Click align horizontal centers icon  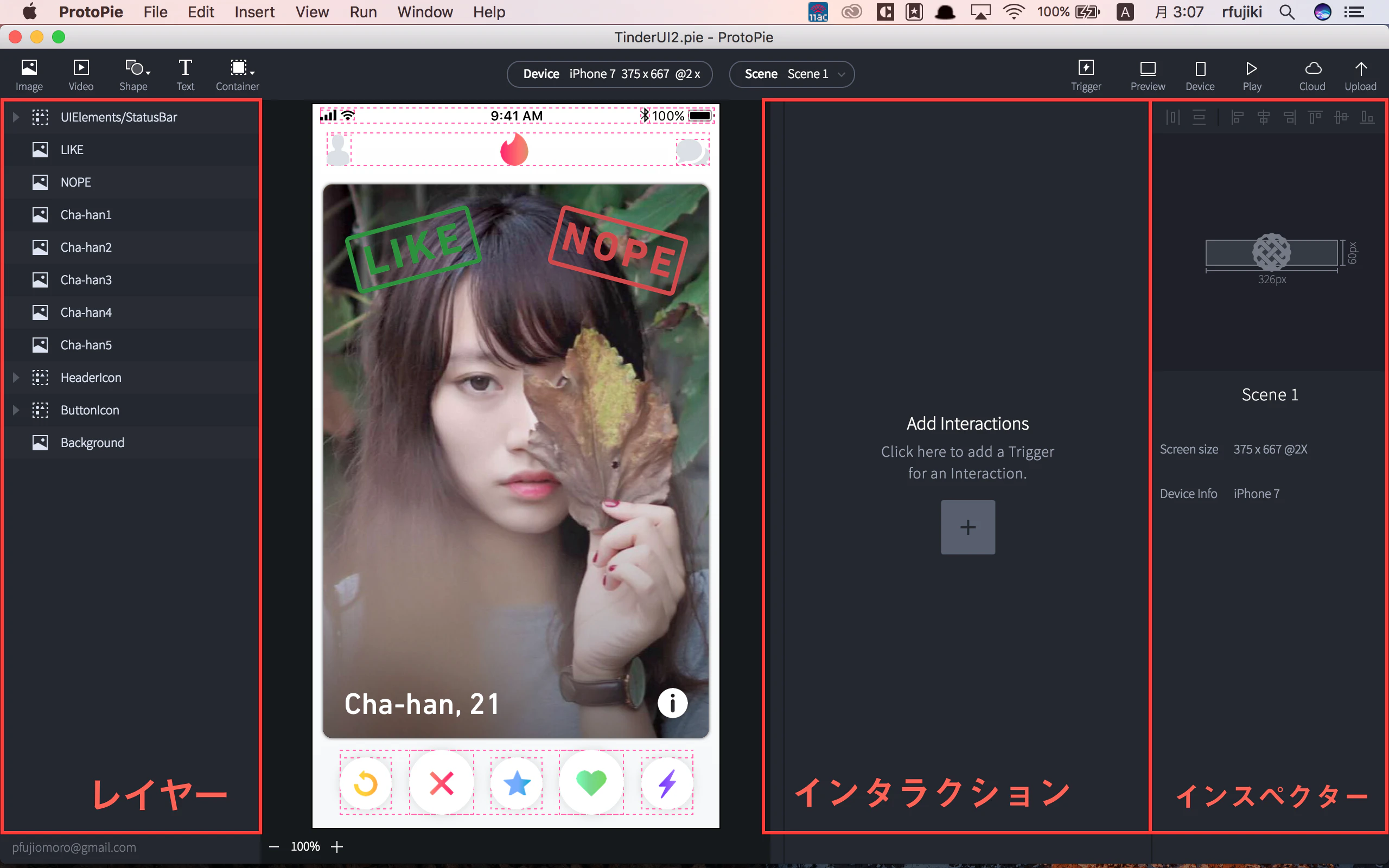click(1263, 118)
